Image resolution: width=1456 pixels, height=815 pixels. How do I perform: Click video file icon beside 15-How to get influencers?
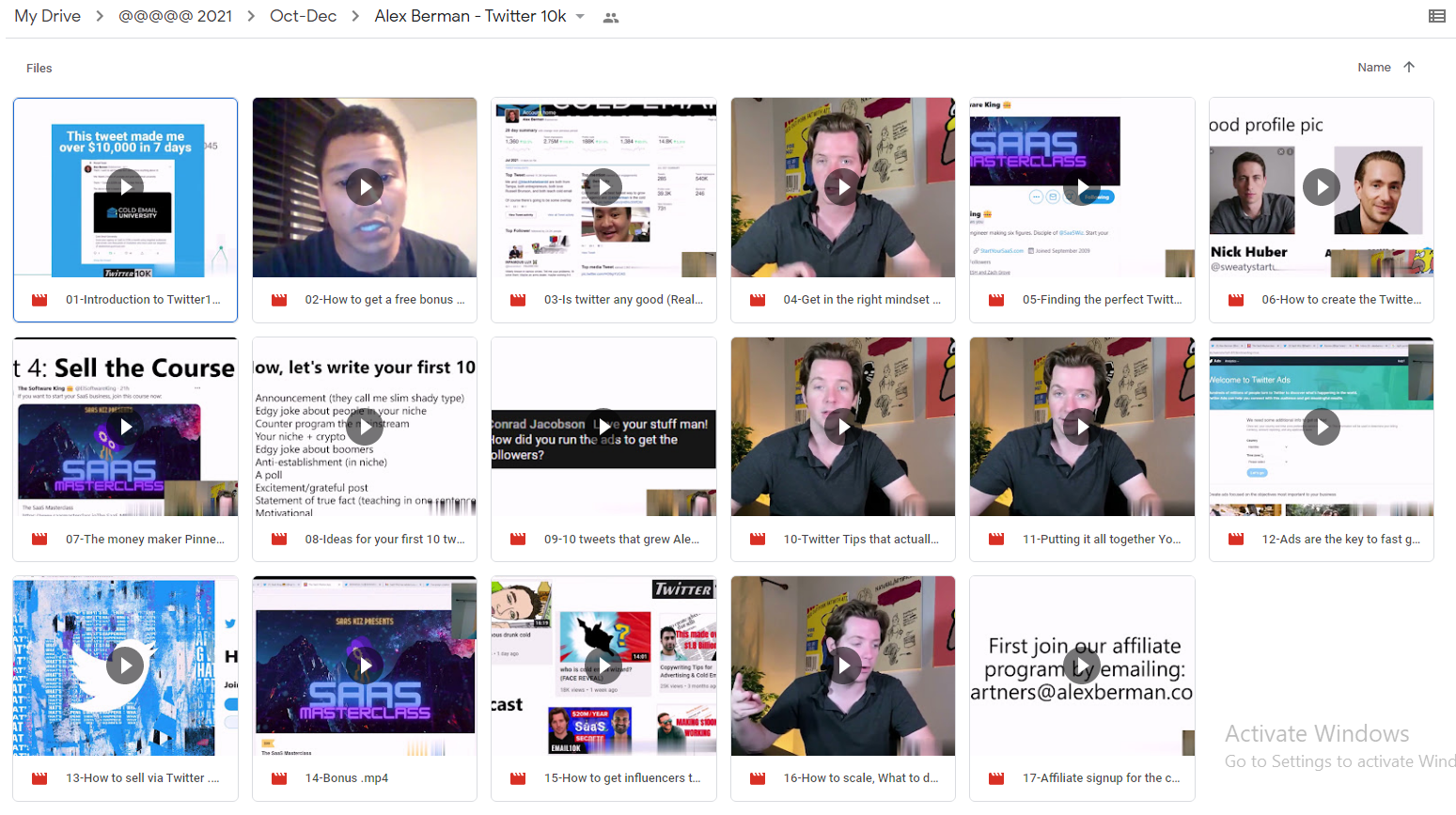[x=518, y=778]
